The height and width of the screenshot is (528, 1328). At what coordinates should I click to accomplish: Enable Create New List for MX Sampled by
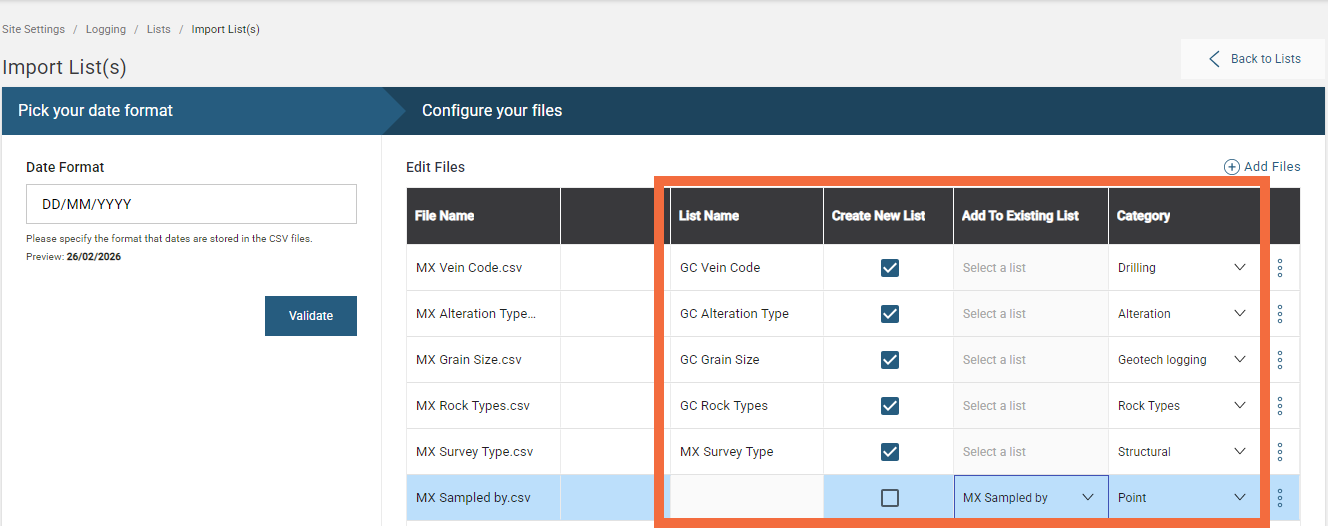point(889,498)
